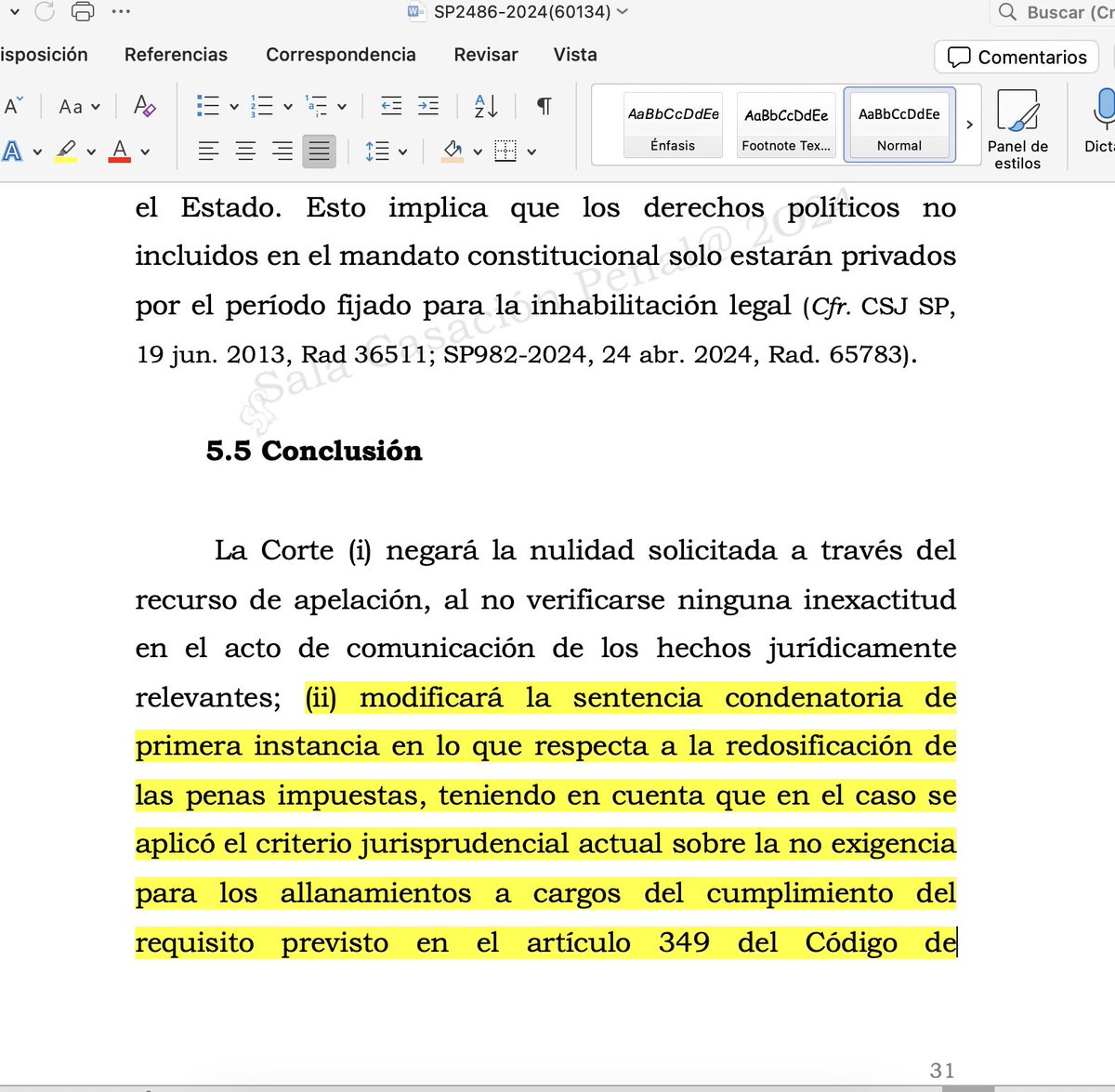Click the Dictar microphone icon
The height and width of the screenshot is (1092, 1115).
click(x=1102, y=109)
